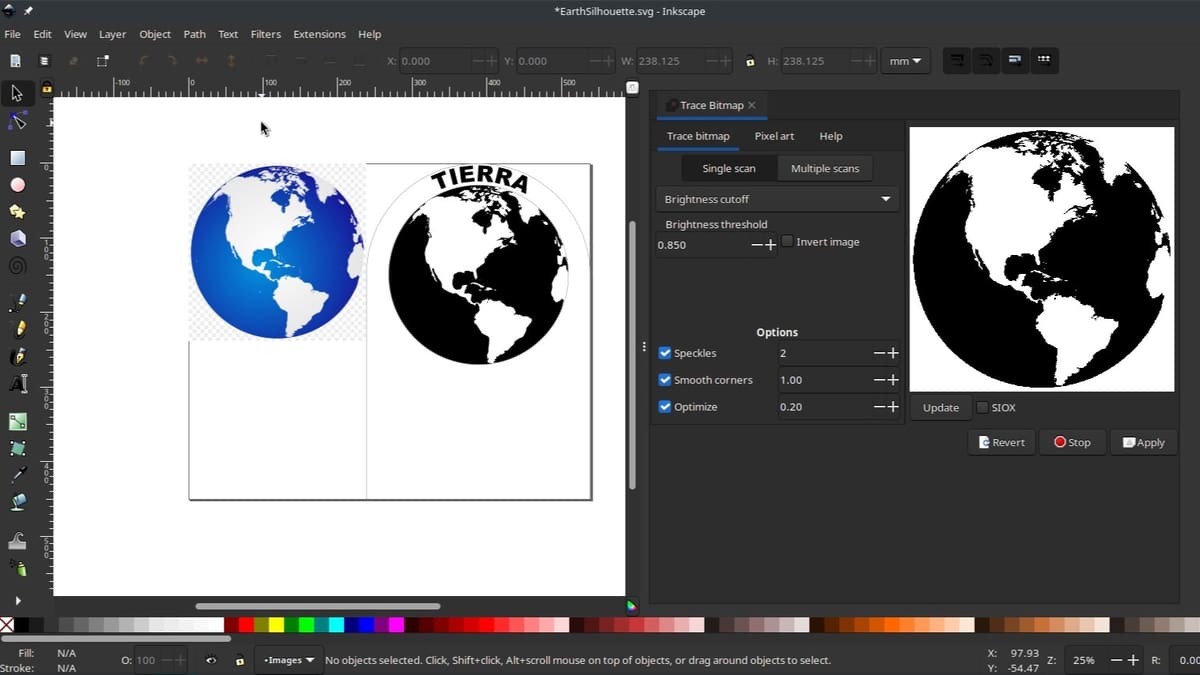This screenshot has width=1200, height=675.
Task: Choose the Rectangle tool
Action: pos(17,158)
